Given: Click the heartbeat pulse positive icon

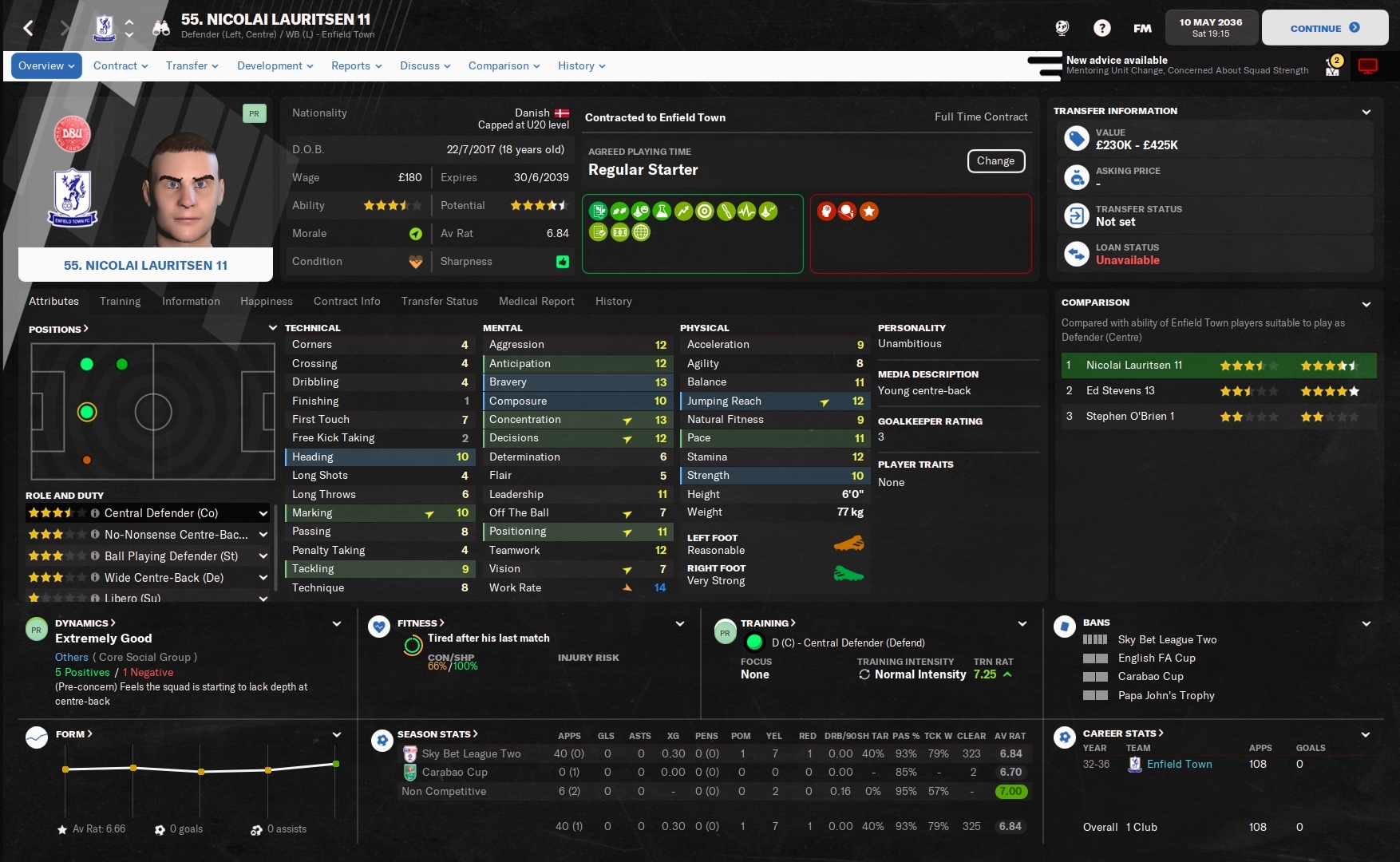Looking at the screenshot, I should click(x=746, y=212).
